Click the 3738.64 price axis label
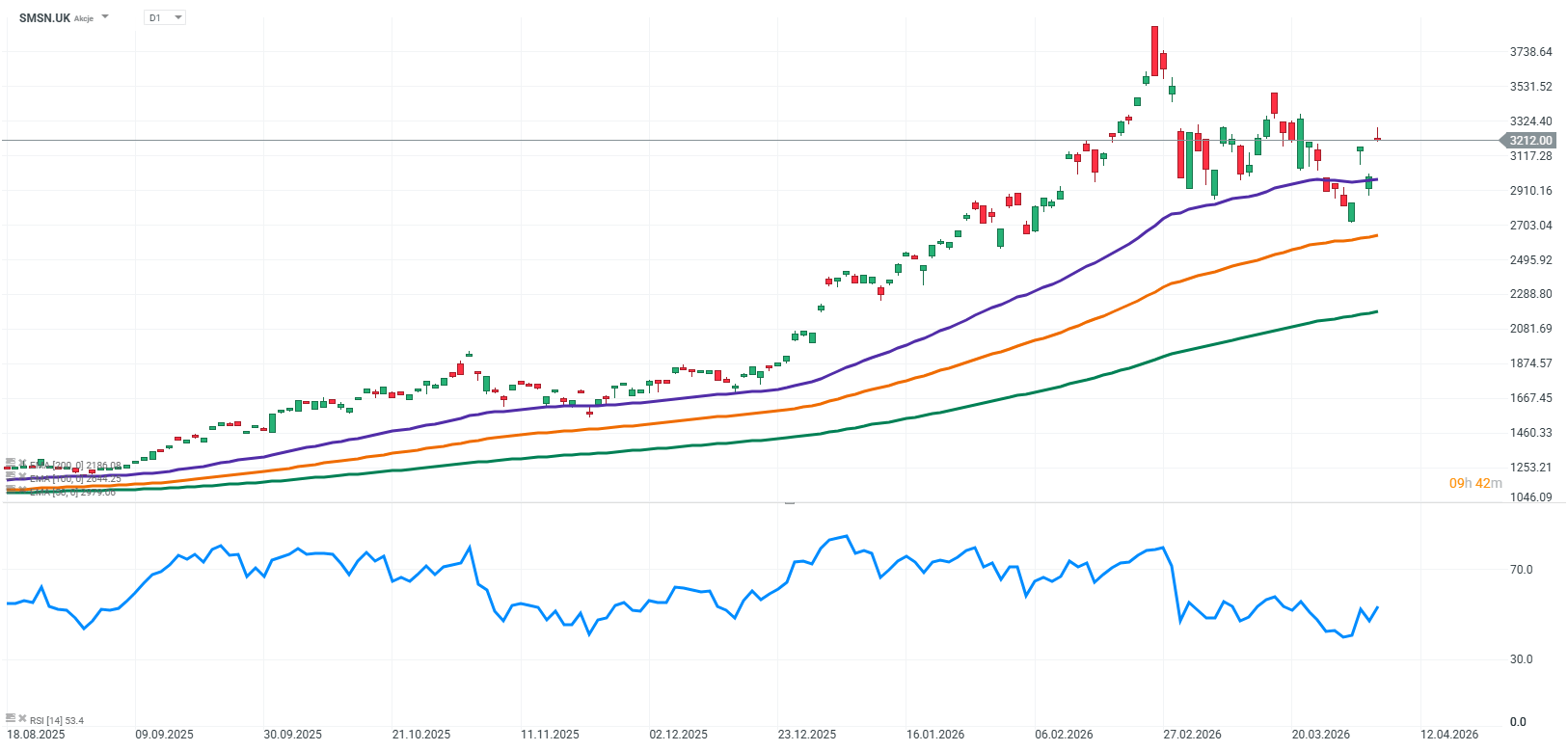Image resolution: width=1568 pixels, height=751 pixels. 1530,52
